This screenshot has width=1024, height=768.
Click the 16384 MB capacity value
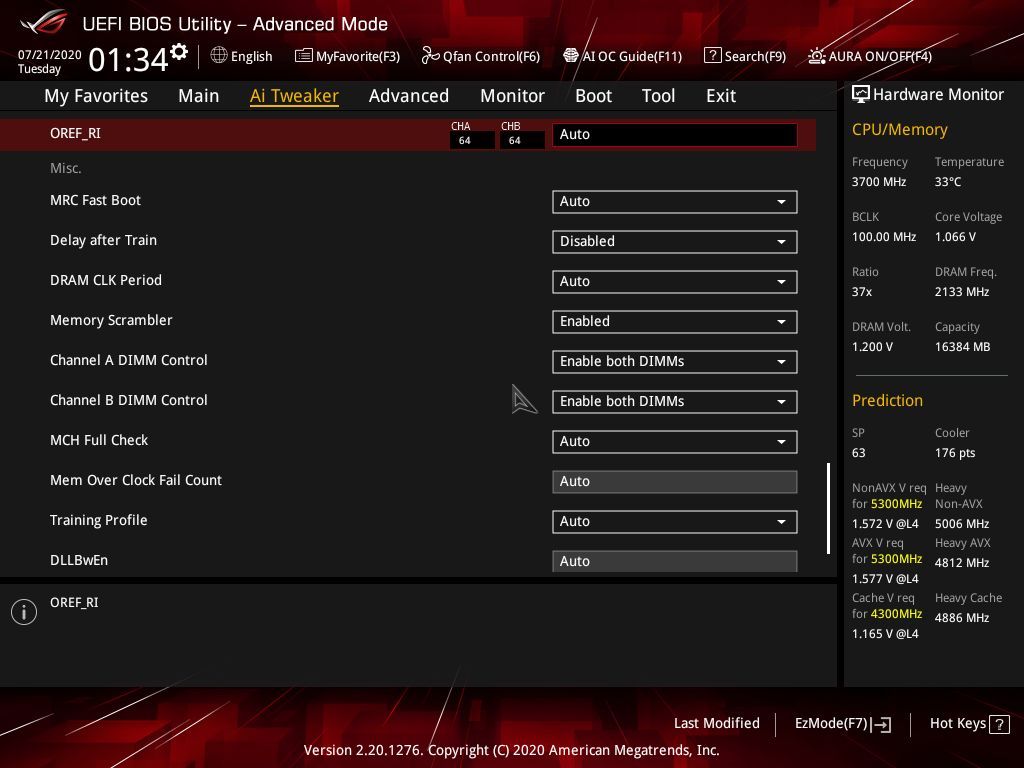(x=963, y=347)
